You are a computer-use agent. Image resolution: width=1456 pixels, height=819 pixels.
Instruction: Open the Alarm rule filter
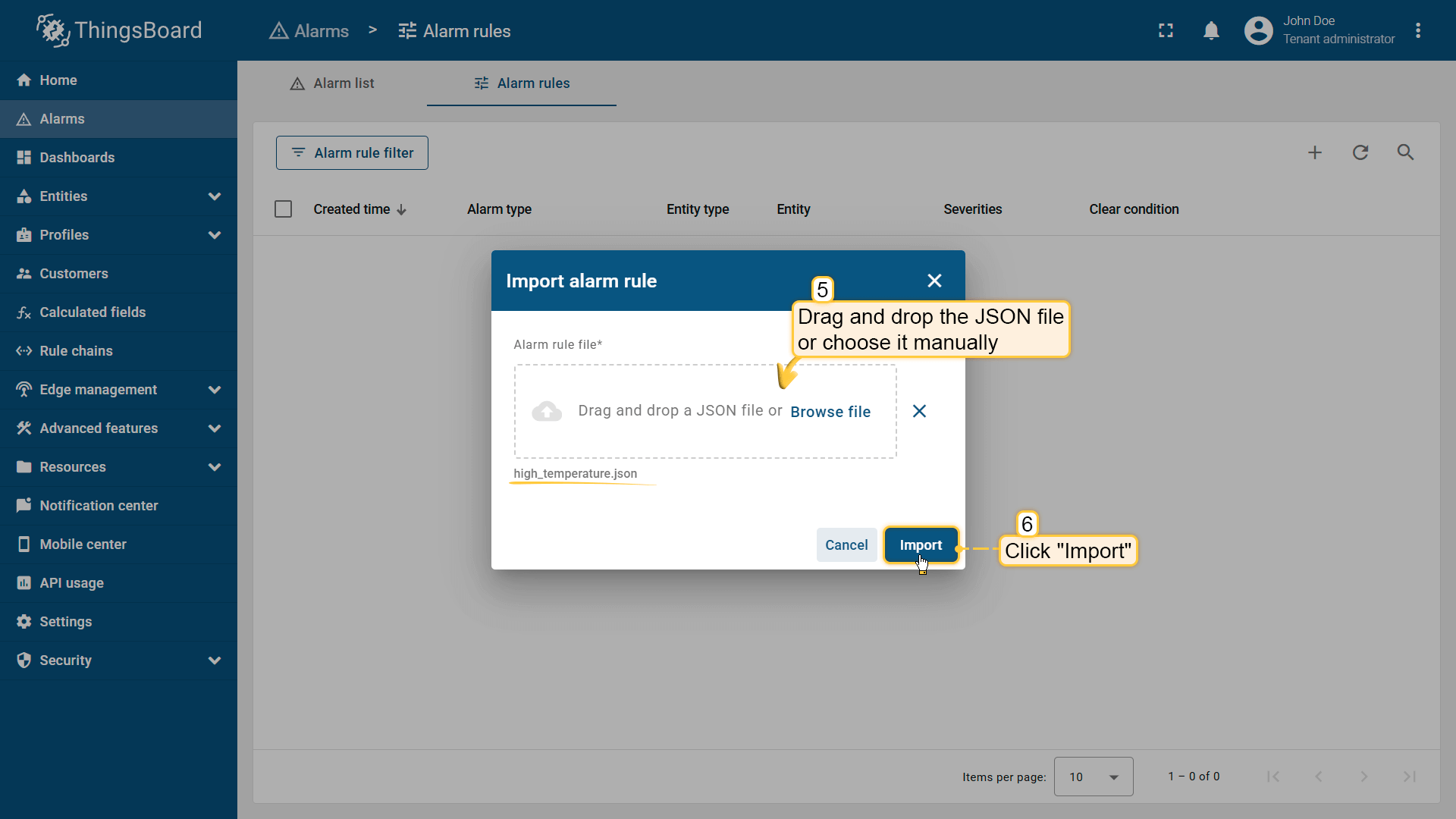[352, 153]
